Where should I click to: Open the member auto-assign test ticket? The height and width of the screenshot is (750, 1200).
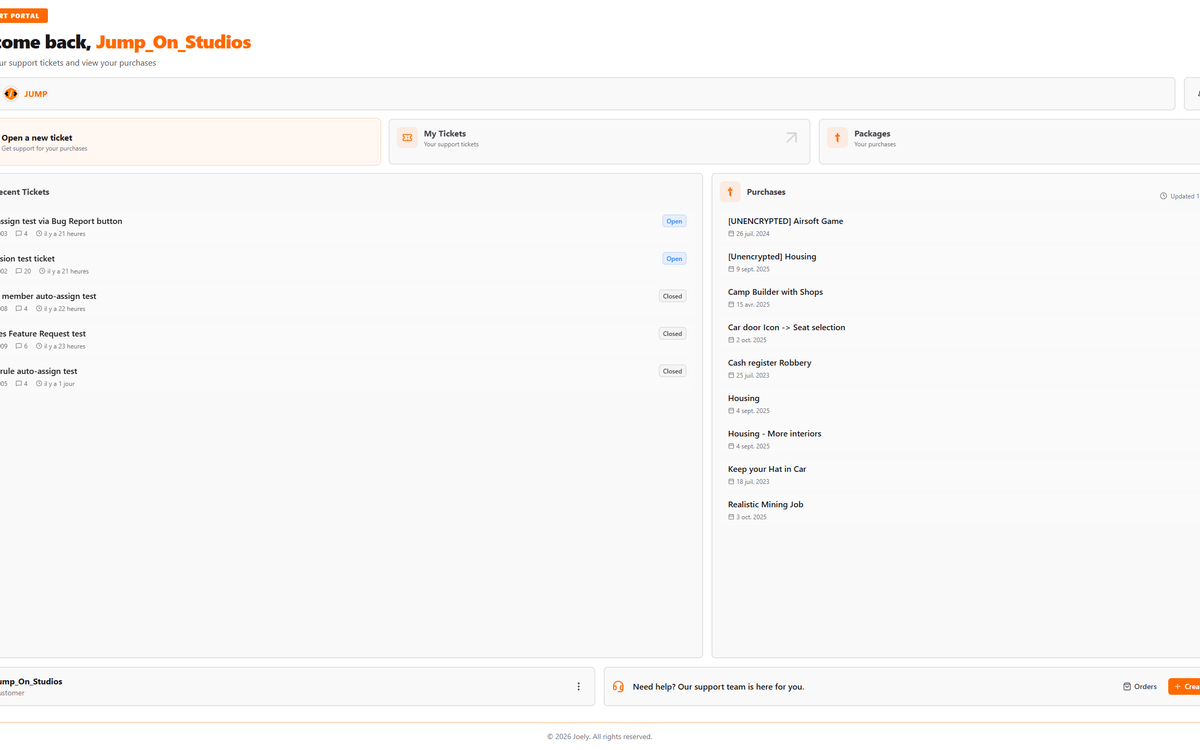point(345,302)
